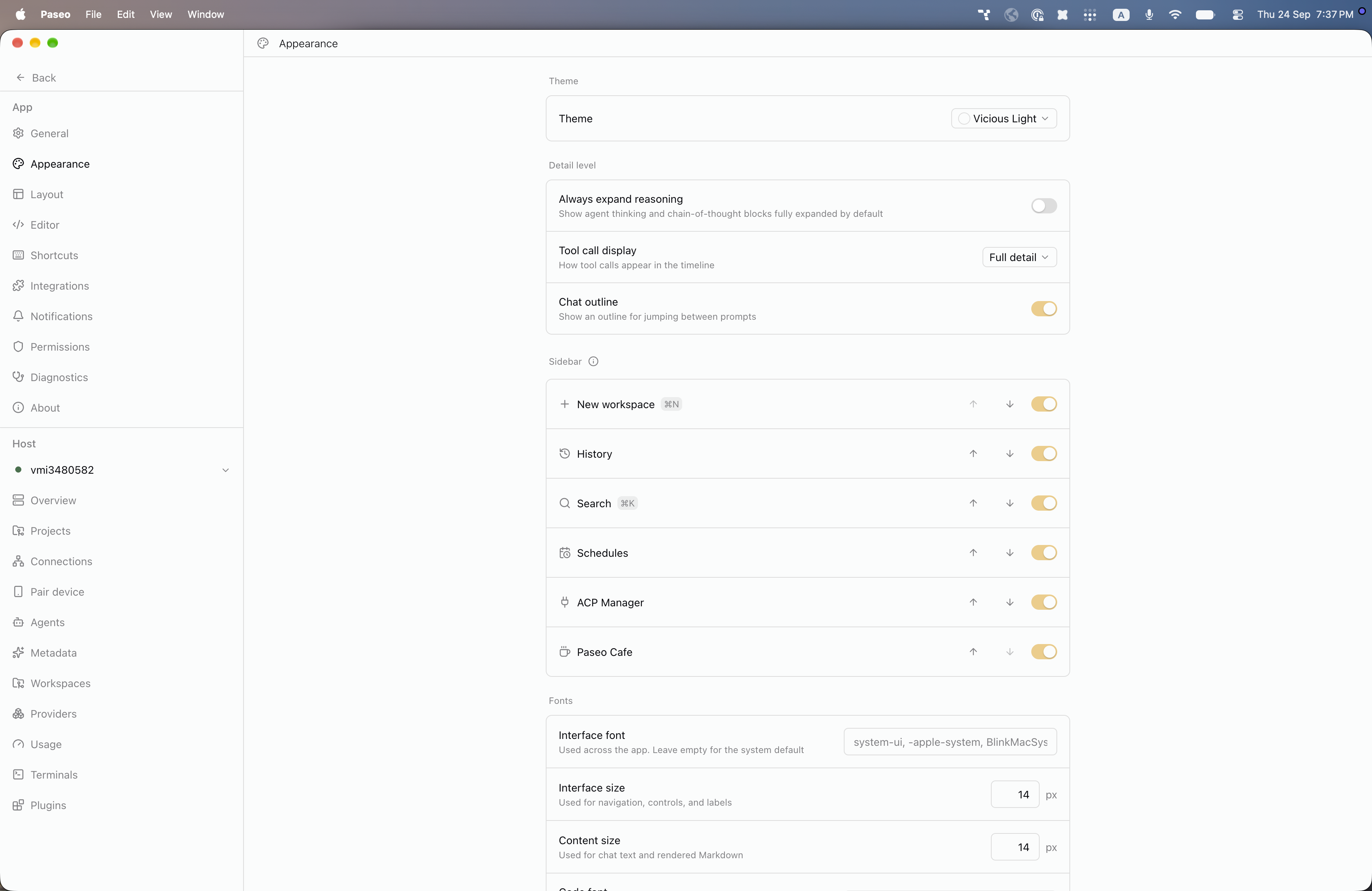Click the Layout panel icon
1372x891 pixels.
pos(18,194)
